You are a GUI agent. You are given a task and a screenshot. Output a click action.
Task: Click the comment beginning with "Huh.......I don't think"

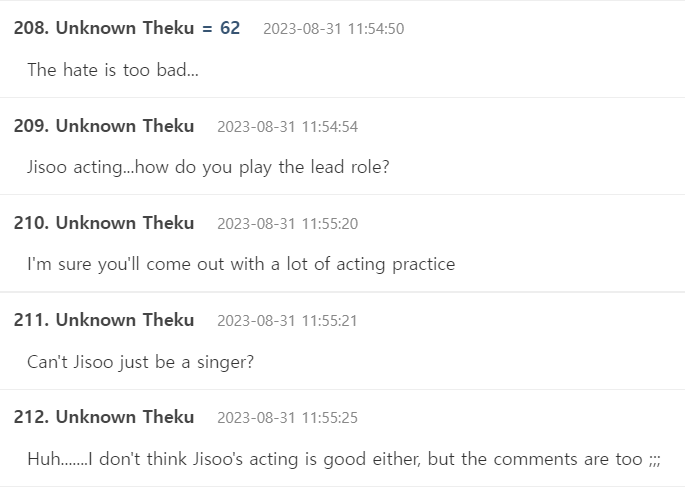(344, 459)
